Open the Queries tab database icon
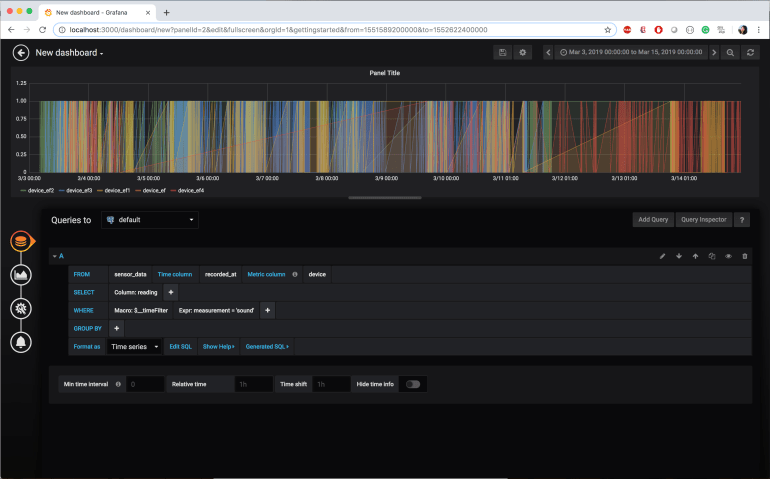770x479 pixels. click(x=20, y=242)
